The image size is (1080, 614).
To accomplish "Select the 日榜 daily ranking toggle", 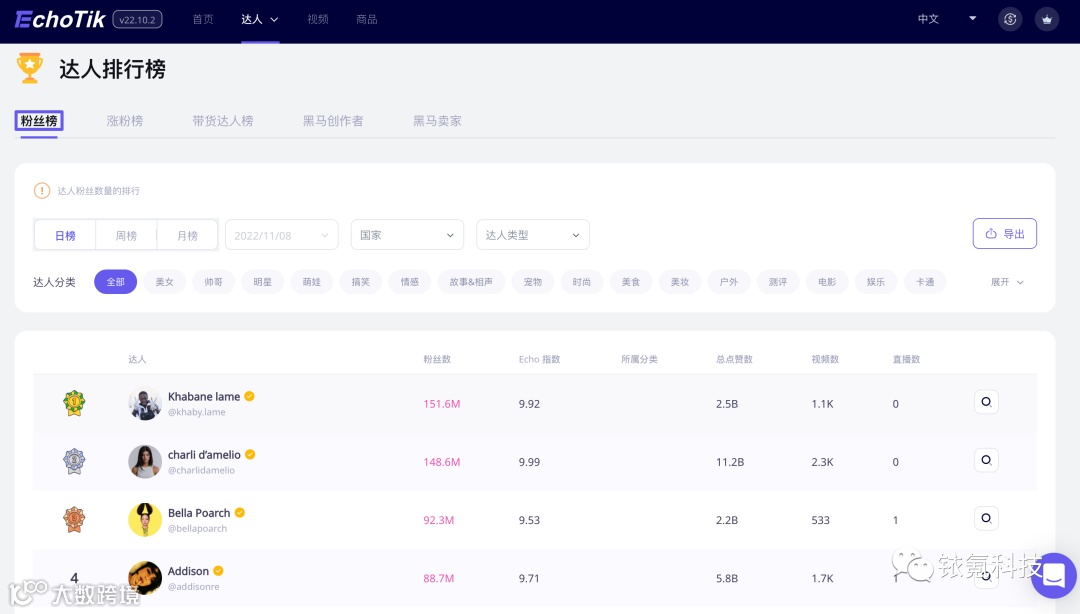I will click(65, 235).
